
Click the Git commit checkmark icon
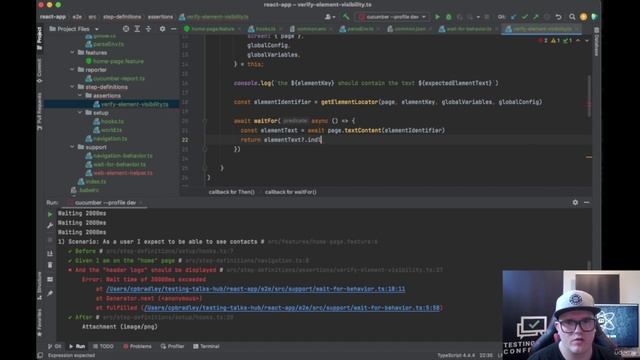[525, 17]
